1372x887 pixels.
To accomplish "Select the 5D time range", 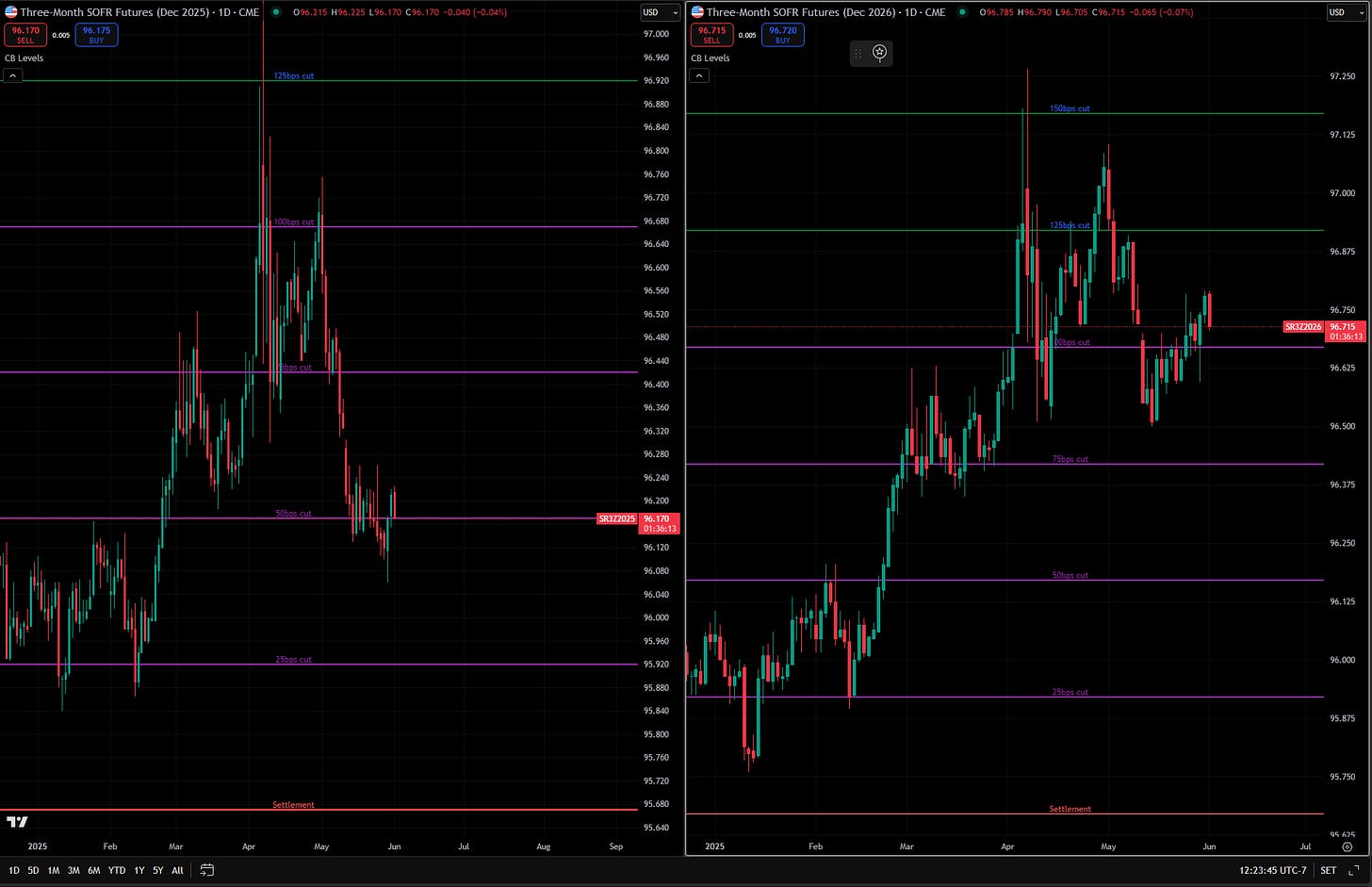I will [33, 870].
